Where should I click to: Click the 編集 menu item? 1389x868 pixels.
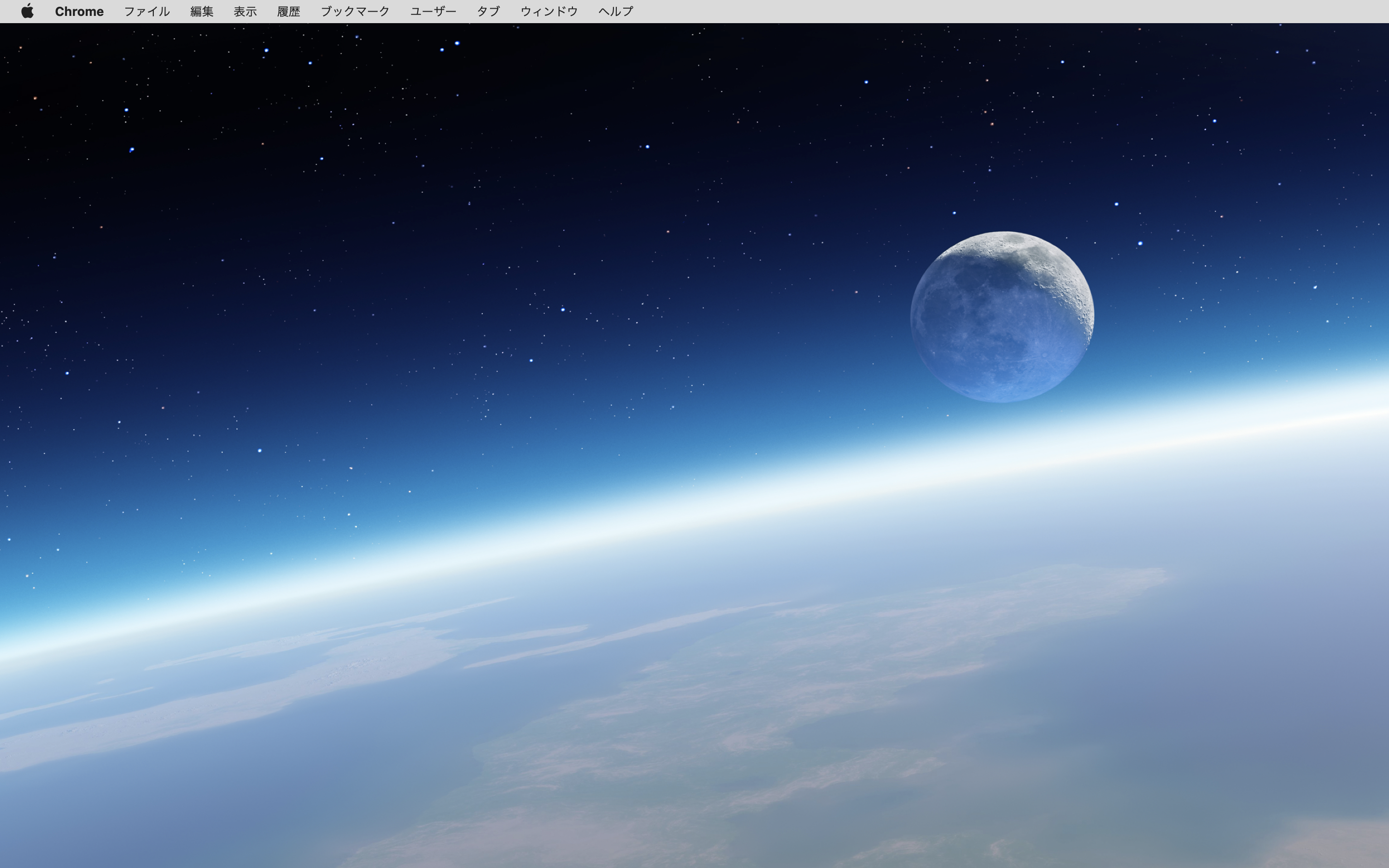tap(202, 12)
